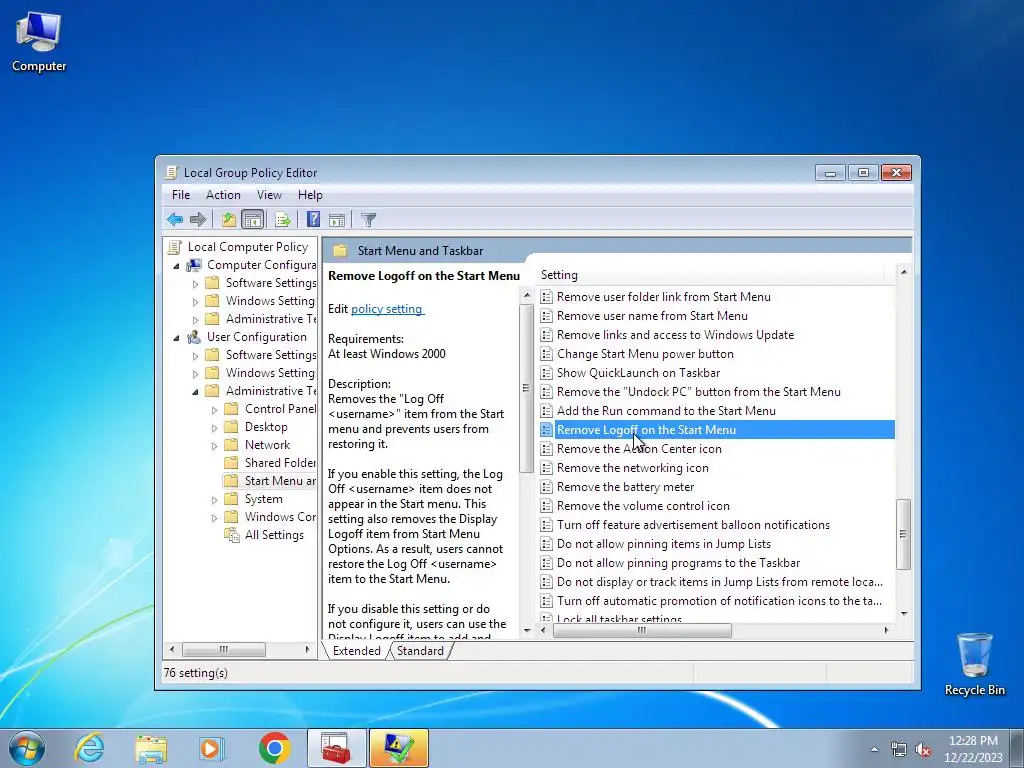
Task: Click the policy setting link
Action: [x=387, y=309]
